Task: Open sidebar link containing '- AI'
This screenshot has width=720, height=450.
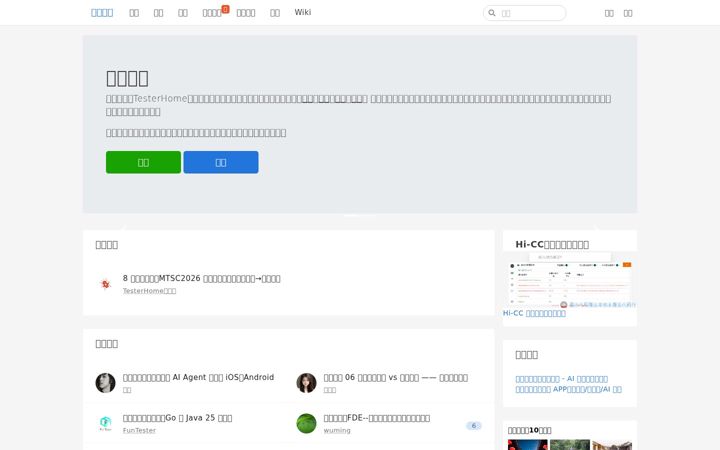Action: point(562,379)
